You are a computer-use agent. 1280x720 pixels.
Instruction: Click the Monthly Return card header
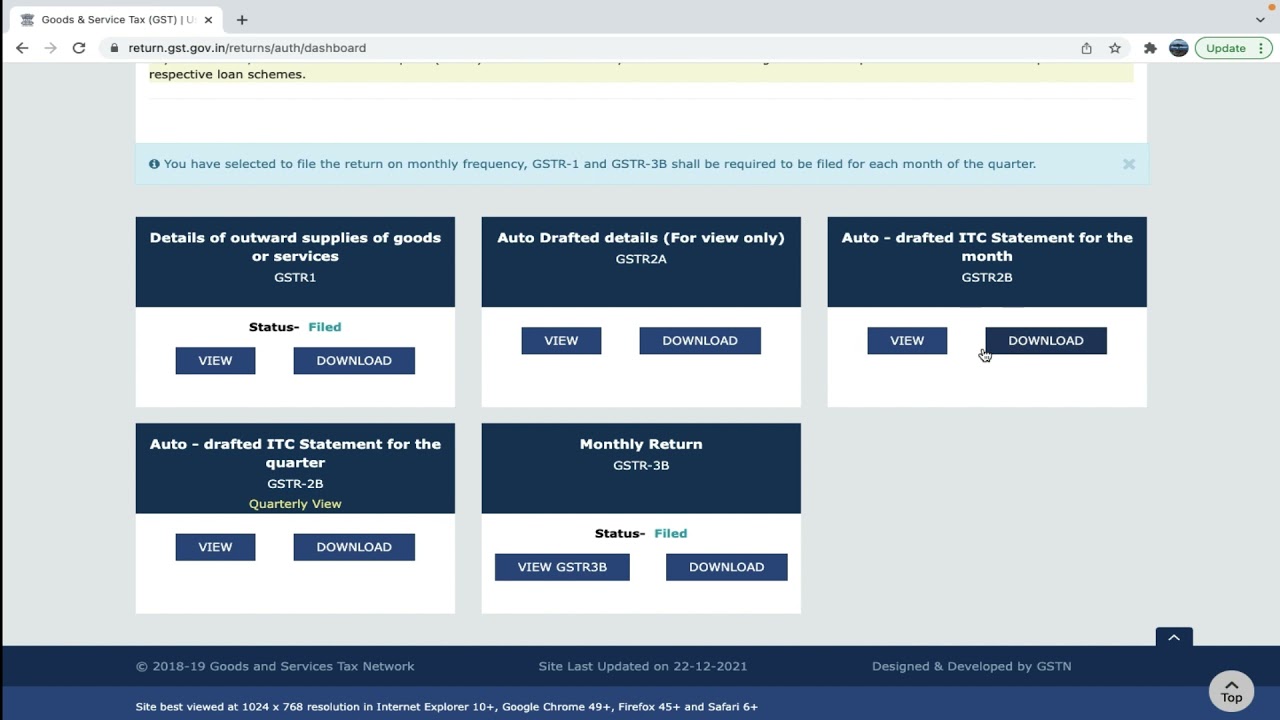[641, 468]
